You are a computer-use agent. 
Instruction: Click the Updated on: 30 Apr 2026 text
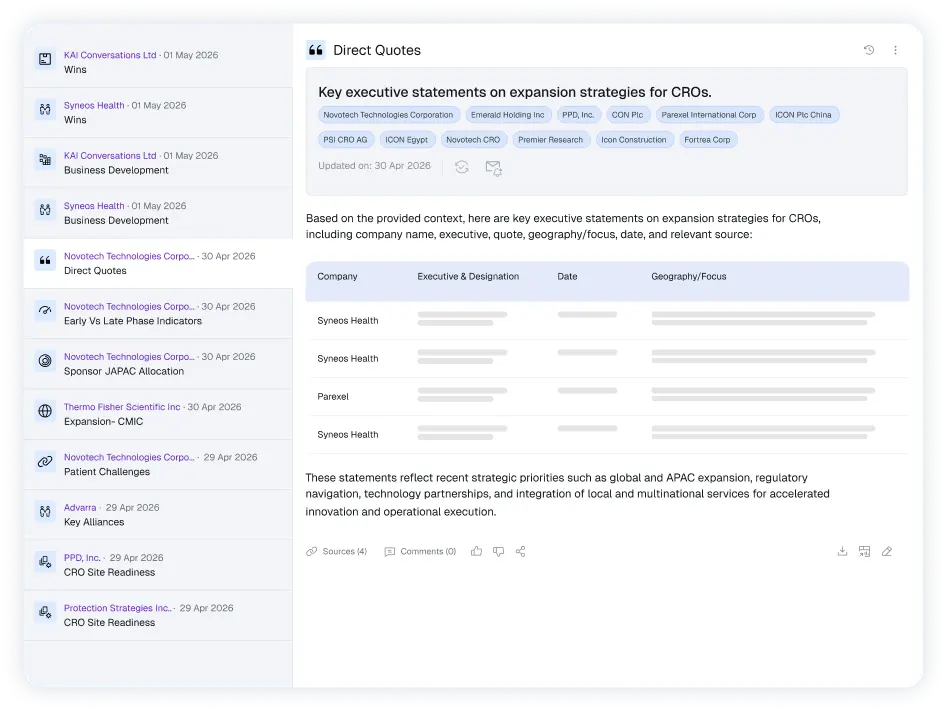click(x=374, y=166)
